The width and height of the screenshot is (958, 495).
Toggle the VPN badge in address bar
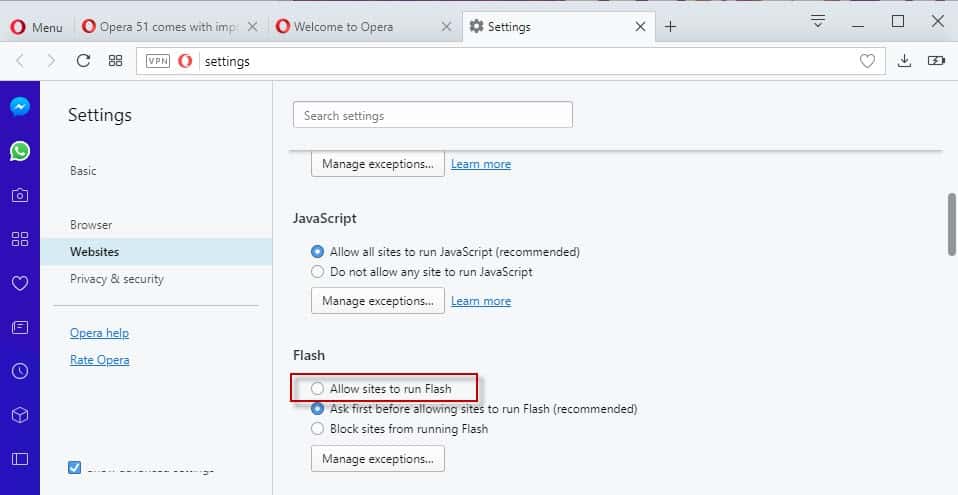158,61
